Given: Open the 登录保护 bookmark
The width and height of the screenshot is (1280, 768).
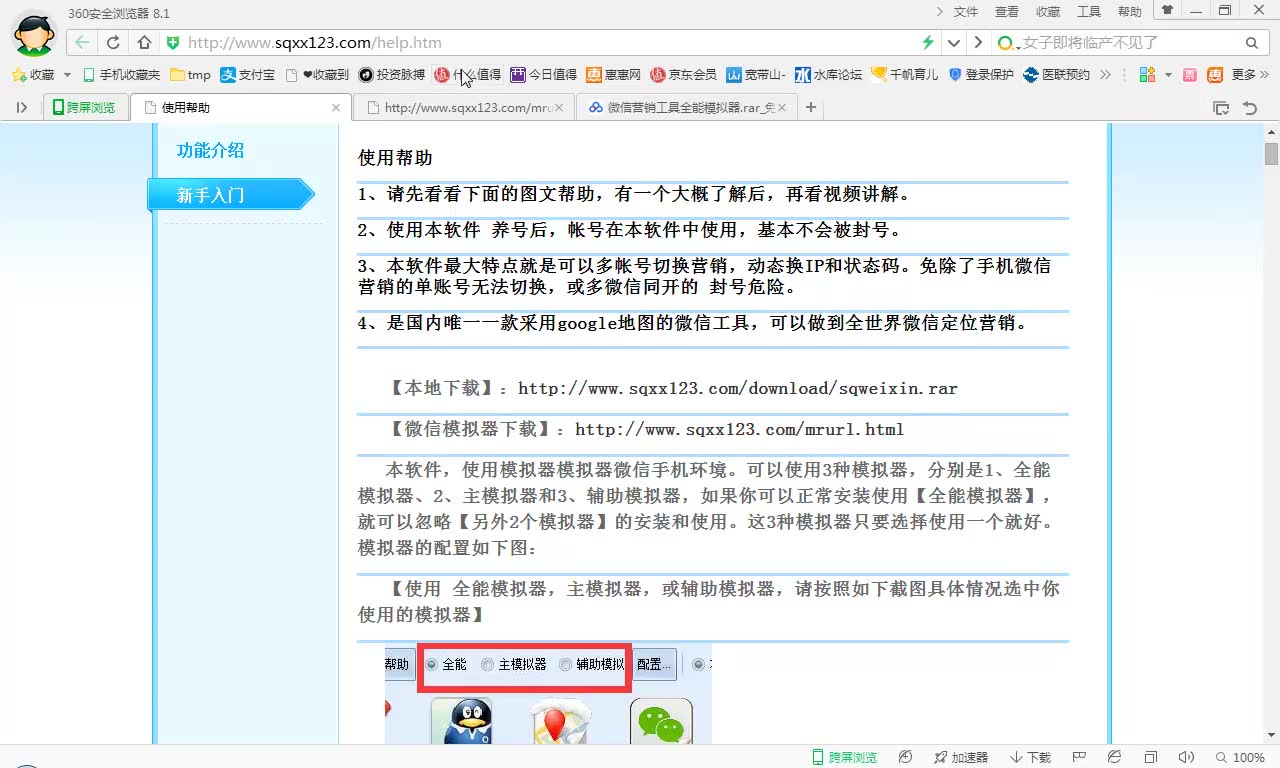Looking at the screenshot, I should [981, 75].
